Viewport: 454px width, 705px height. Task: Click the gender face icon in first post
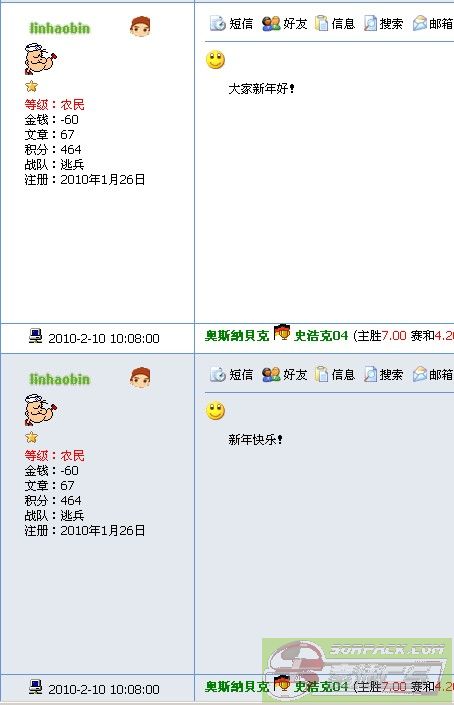(140, 27)
